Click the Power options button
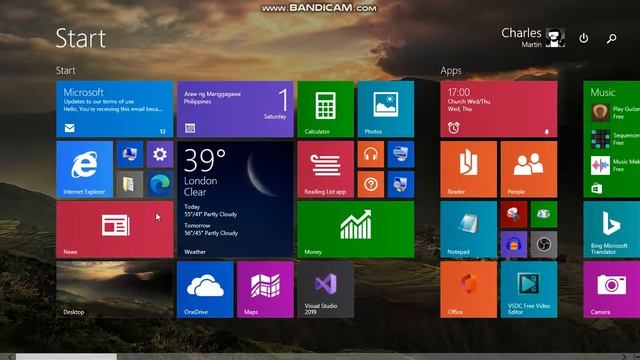This screenshot has width=640, height=360. tap(584, 38)
